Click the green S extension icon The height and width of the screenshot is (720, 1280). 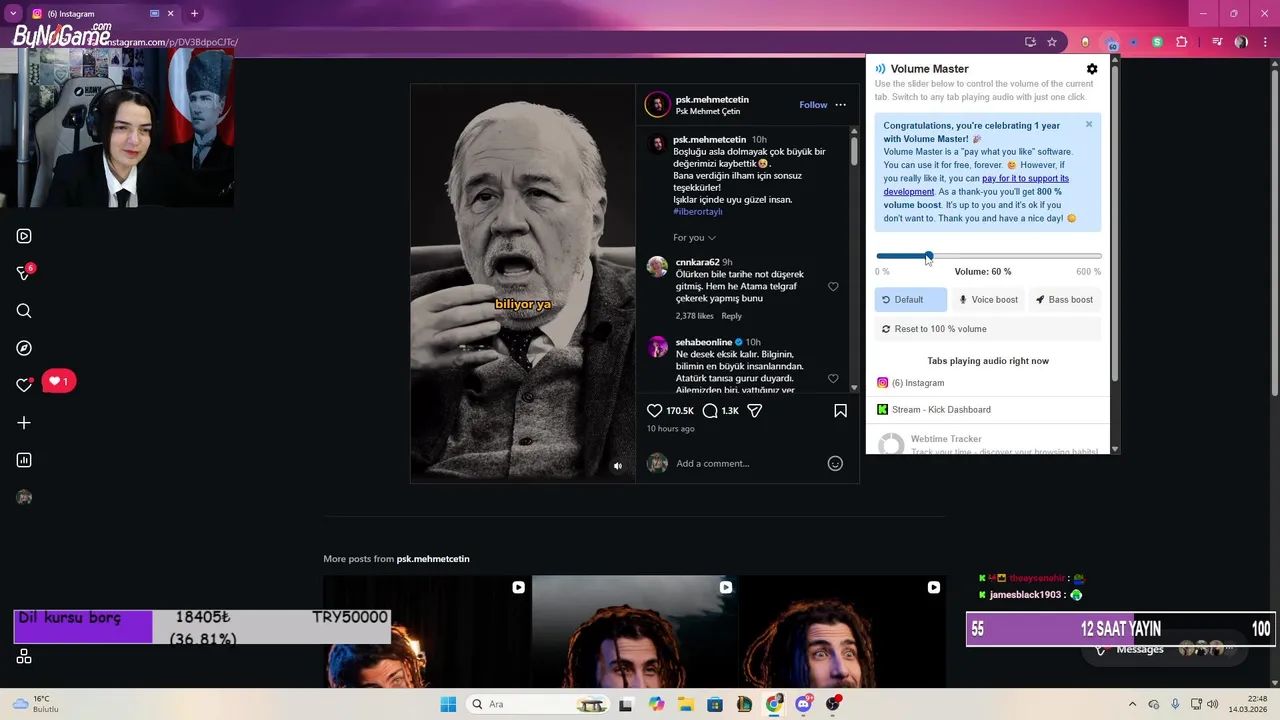pos(1157,42)
